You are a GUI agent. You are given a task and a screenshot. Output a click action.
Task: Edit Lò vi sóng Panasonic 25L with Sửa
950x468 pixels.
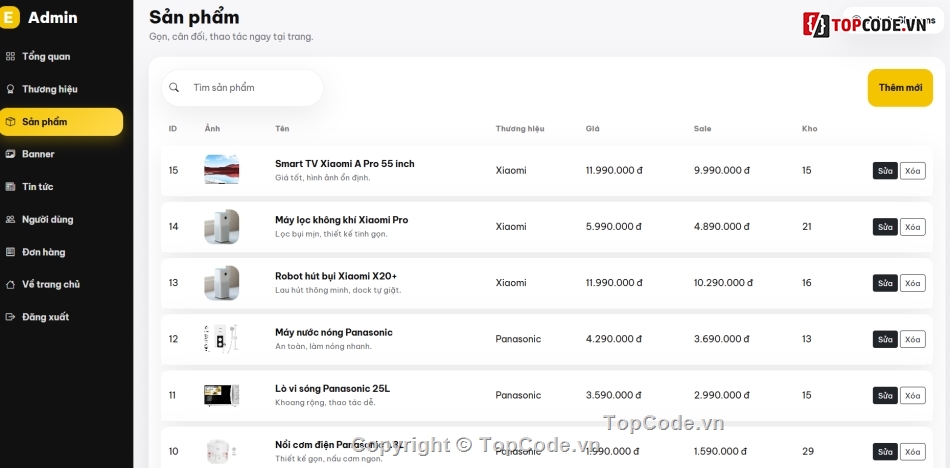point(885,396)
